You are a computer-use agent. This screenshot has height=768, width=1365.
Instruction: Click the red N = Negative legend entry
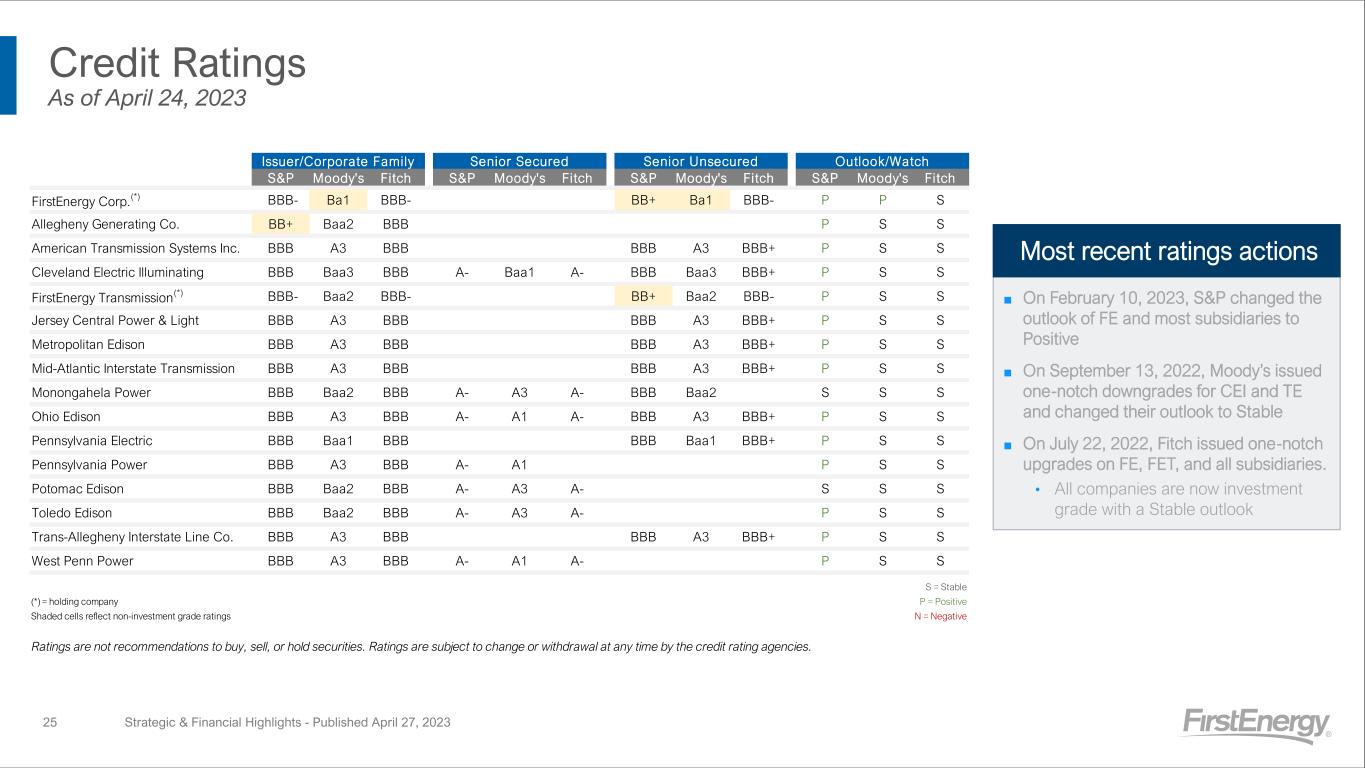[942, 616]
